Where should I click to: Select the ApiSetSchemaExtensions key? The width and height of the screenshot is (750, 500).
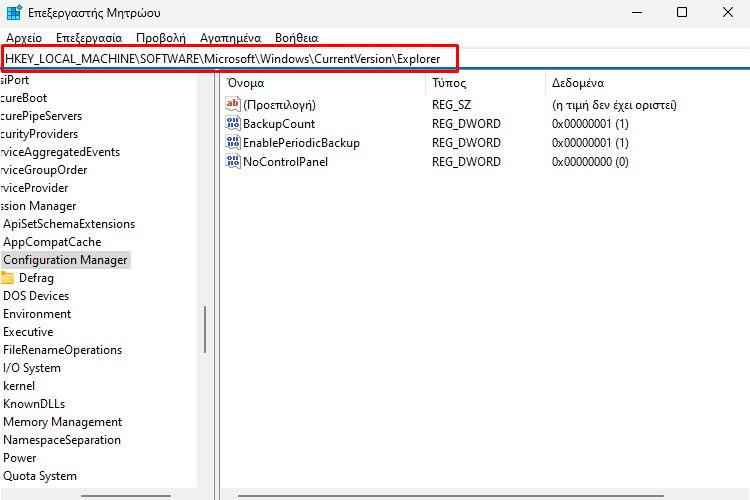(x=69, y=224)
